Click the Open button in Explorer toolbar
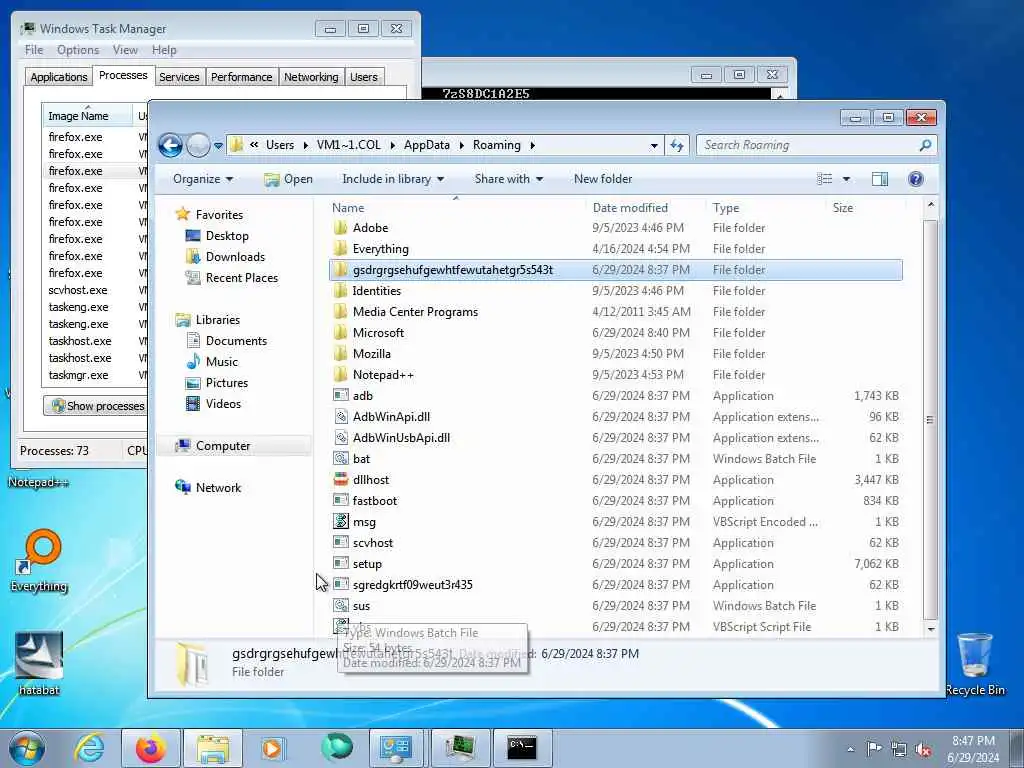 click(x=289, y=179)
